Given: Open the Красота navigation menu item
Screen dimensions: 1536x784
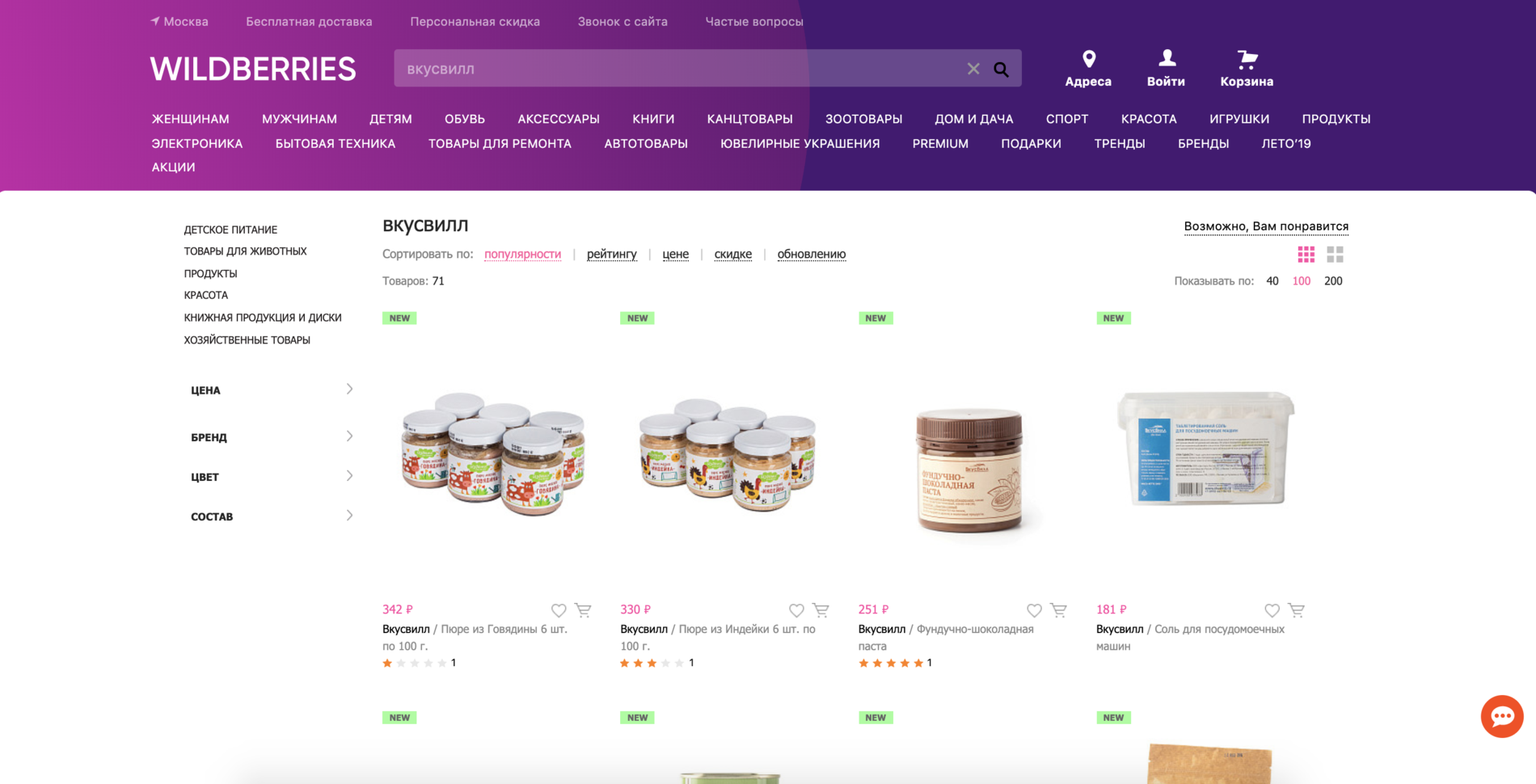Looking at the screenshot, I should (1149, 119).
